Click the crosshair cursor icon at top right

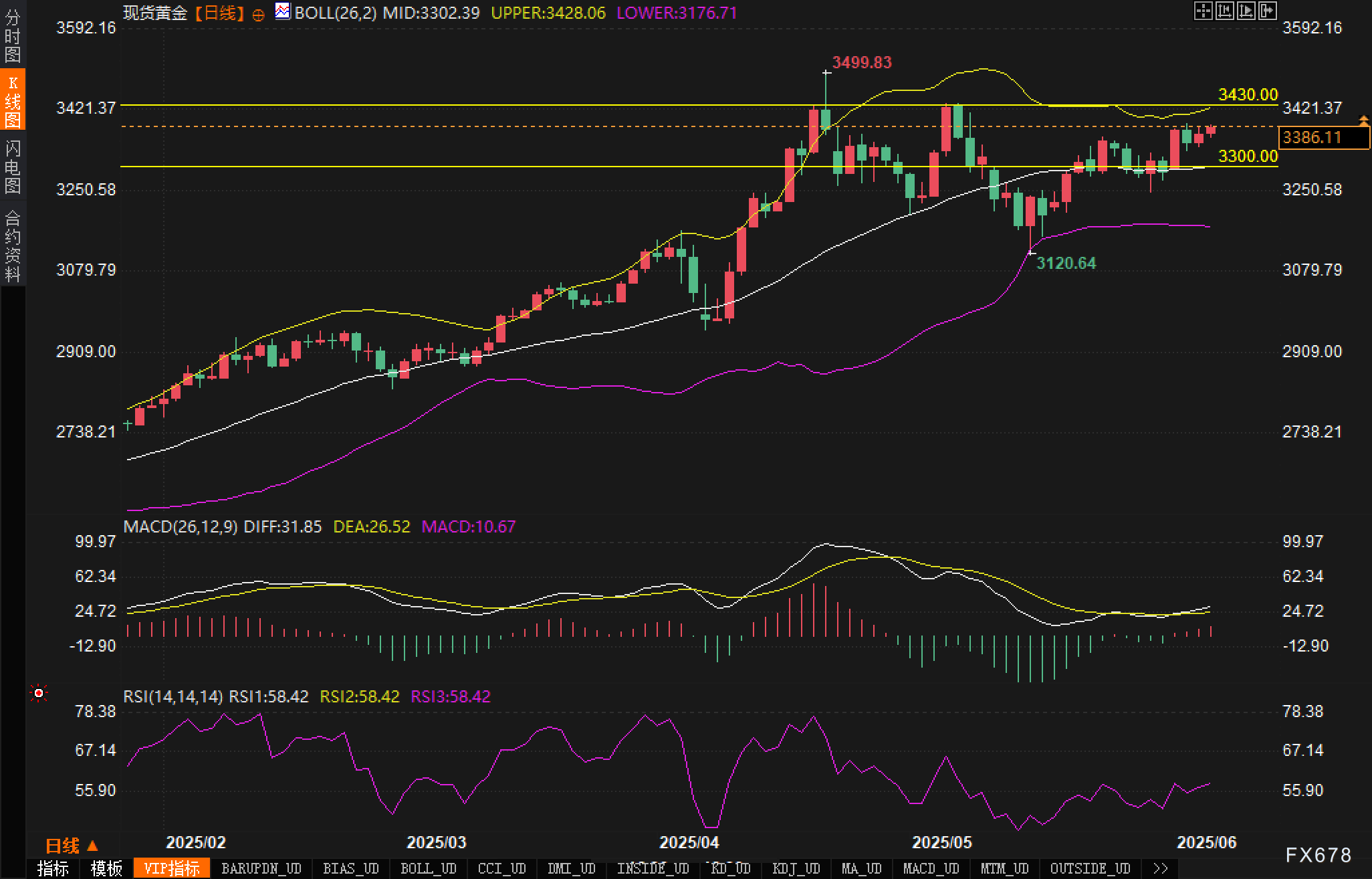pos(1203,11)
